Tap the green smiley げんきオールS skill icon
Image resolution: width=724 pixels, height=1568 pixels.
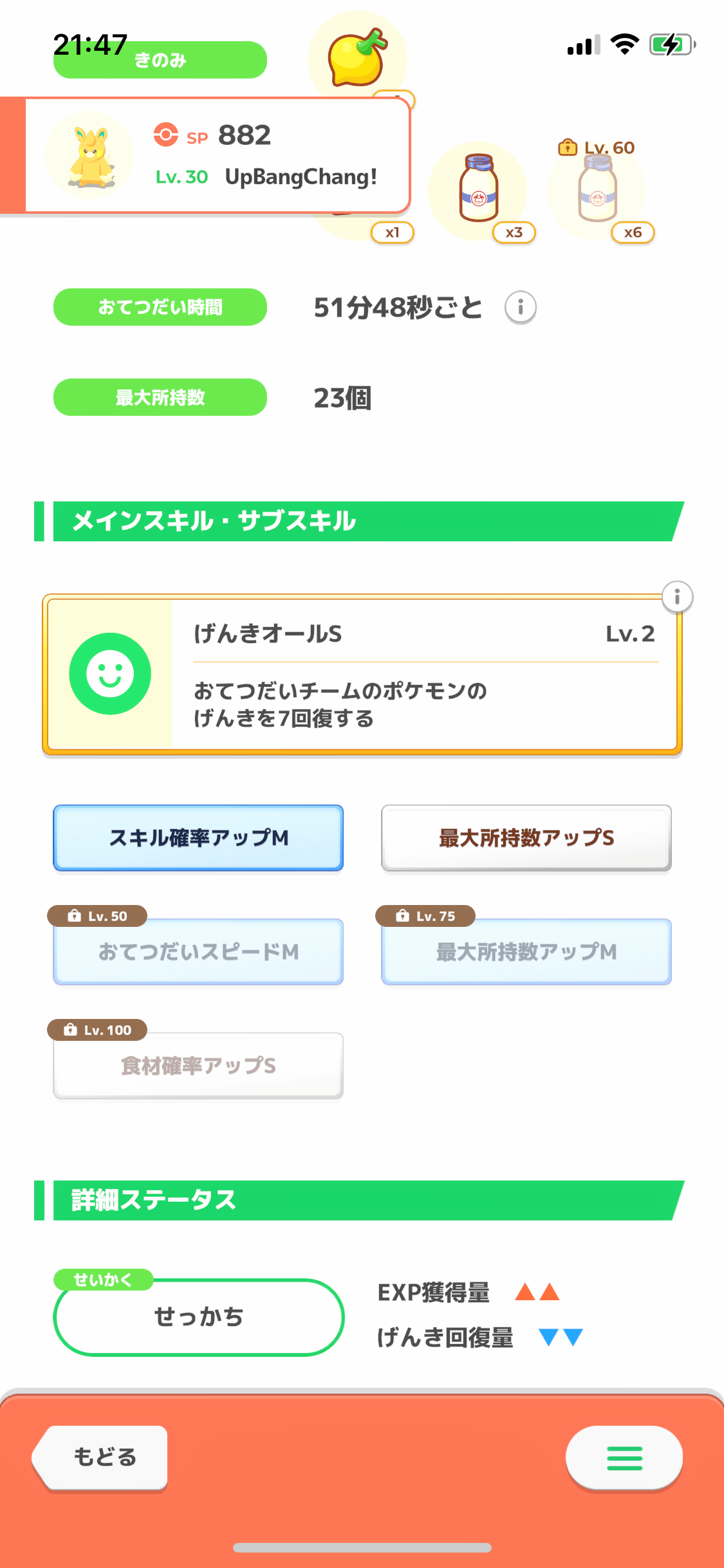[x=110, y=674]
